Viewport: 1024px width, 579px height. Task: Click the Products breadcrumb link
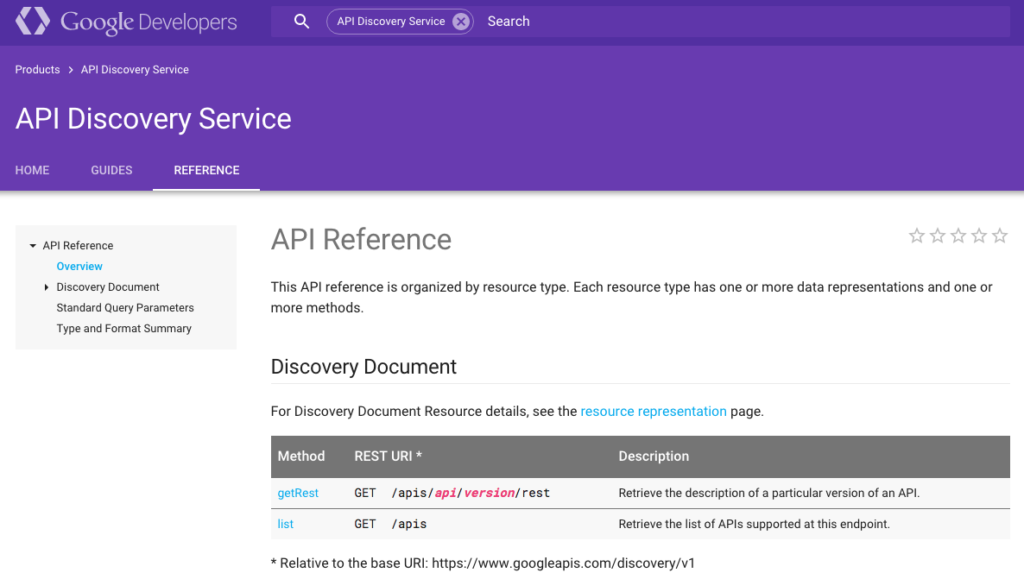[37, 69]
